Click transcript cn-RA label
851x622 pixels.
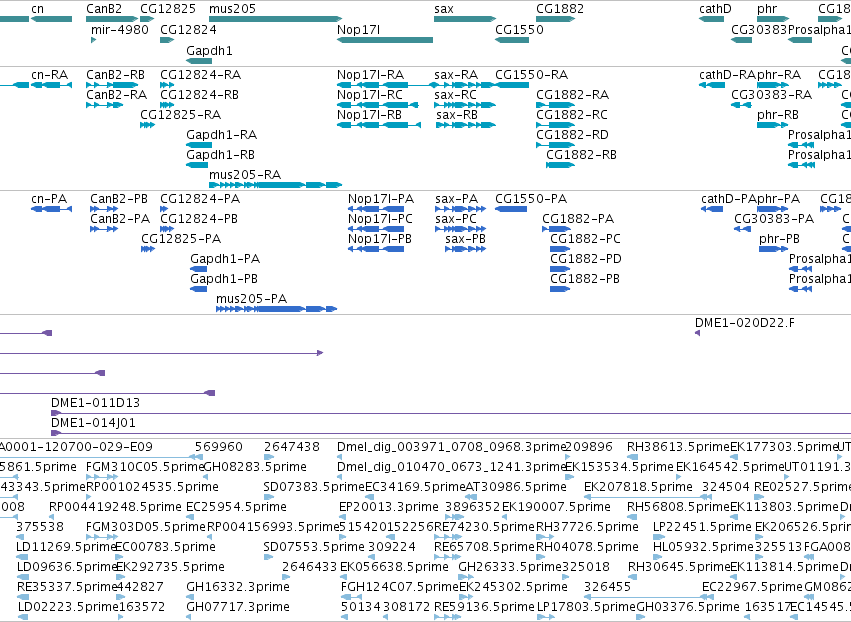(49, 74)
